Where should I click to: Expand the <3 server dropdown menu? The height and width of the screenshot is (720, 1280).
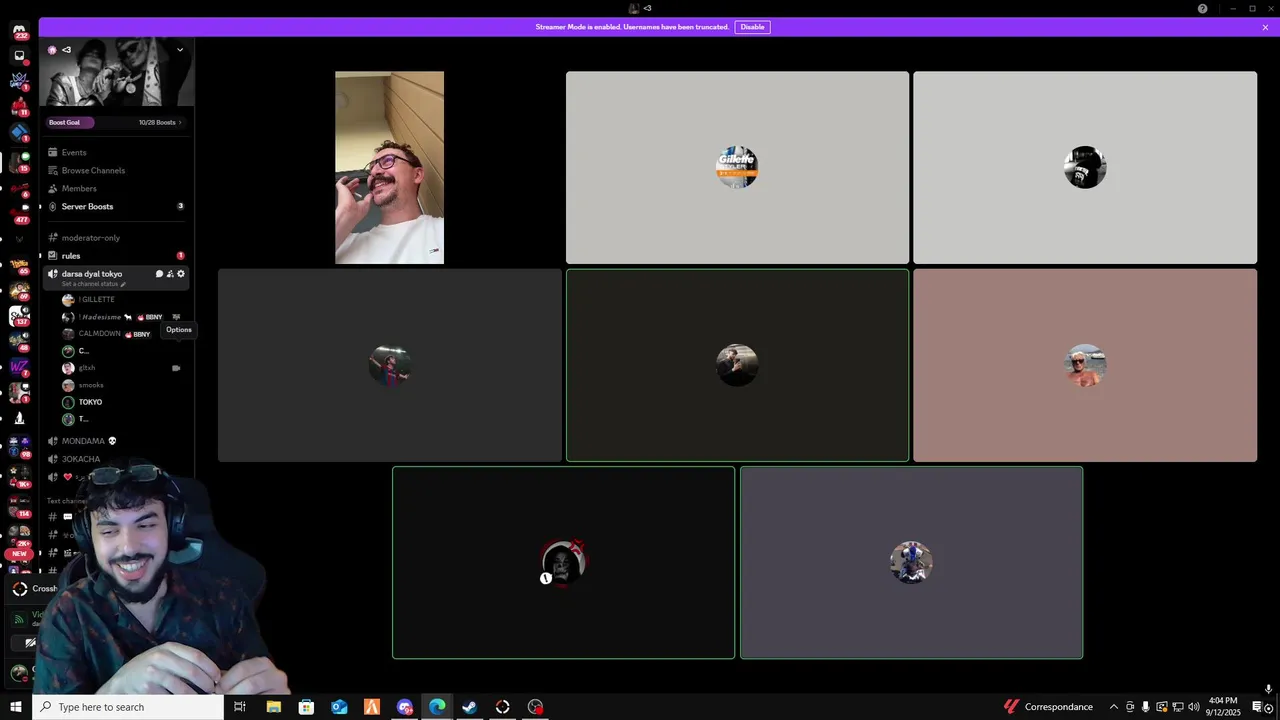pyautogui.click(x=180, y=49)
